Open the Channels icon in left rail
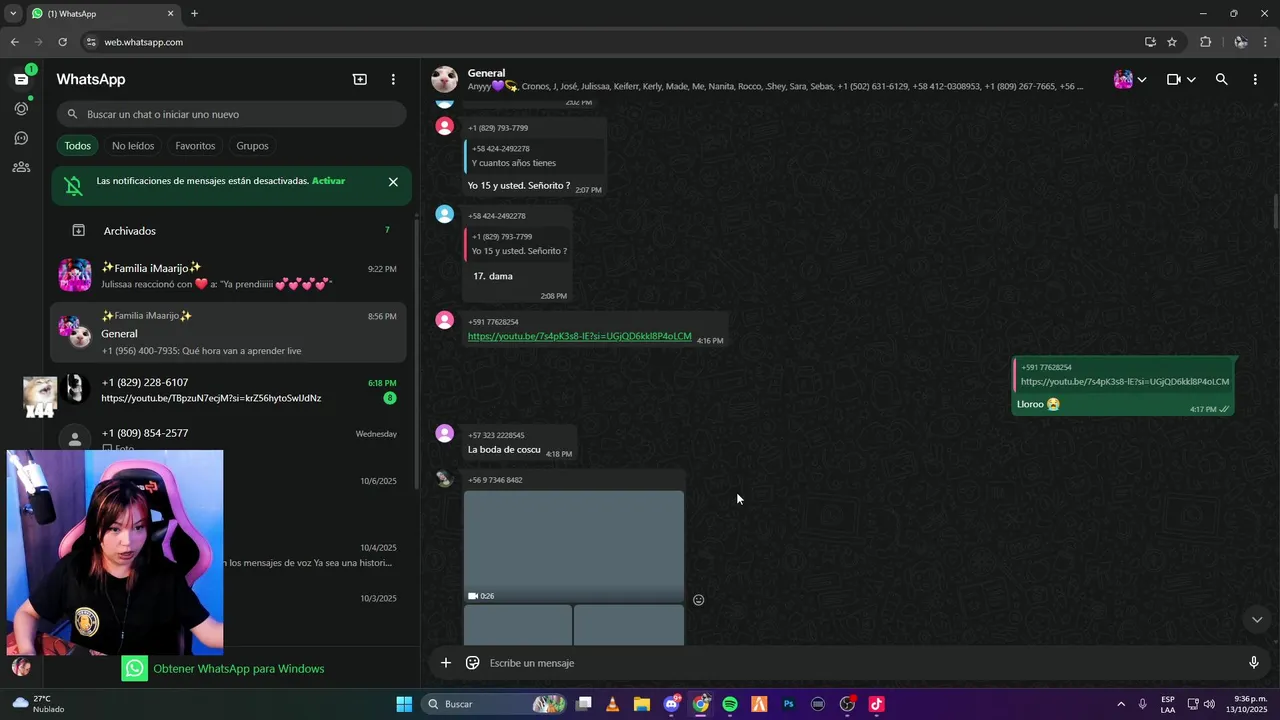The width and height of the screenshot is (1280, 720). coord(21,138)
